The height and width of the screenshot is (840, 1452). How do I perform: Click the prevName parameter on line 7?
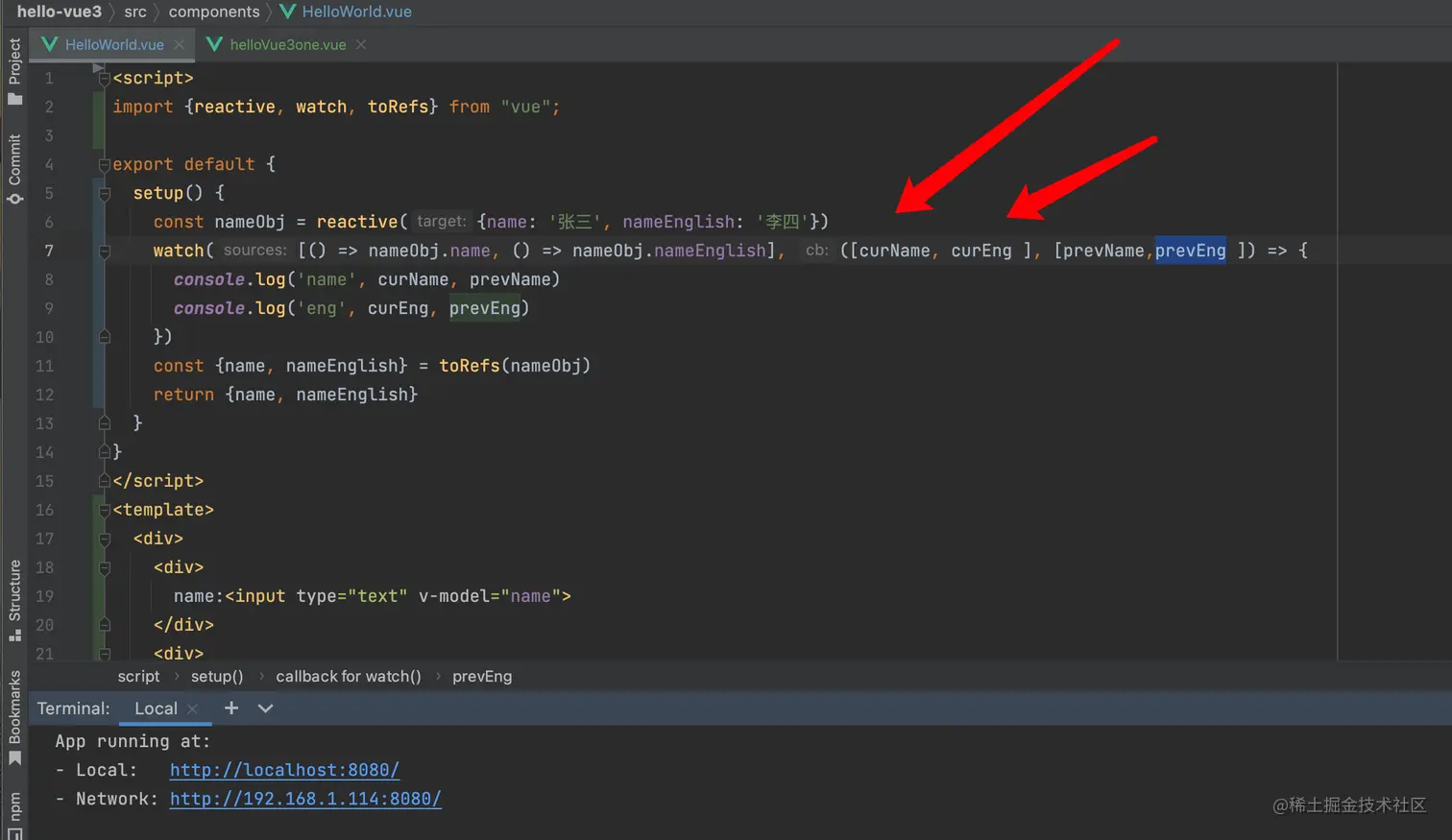click(1103, 251)
